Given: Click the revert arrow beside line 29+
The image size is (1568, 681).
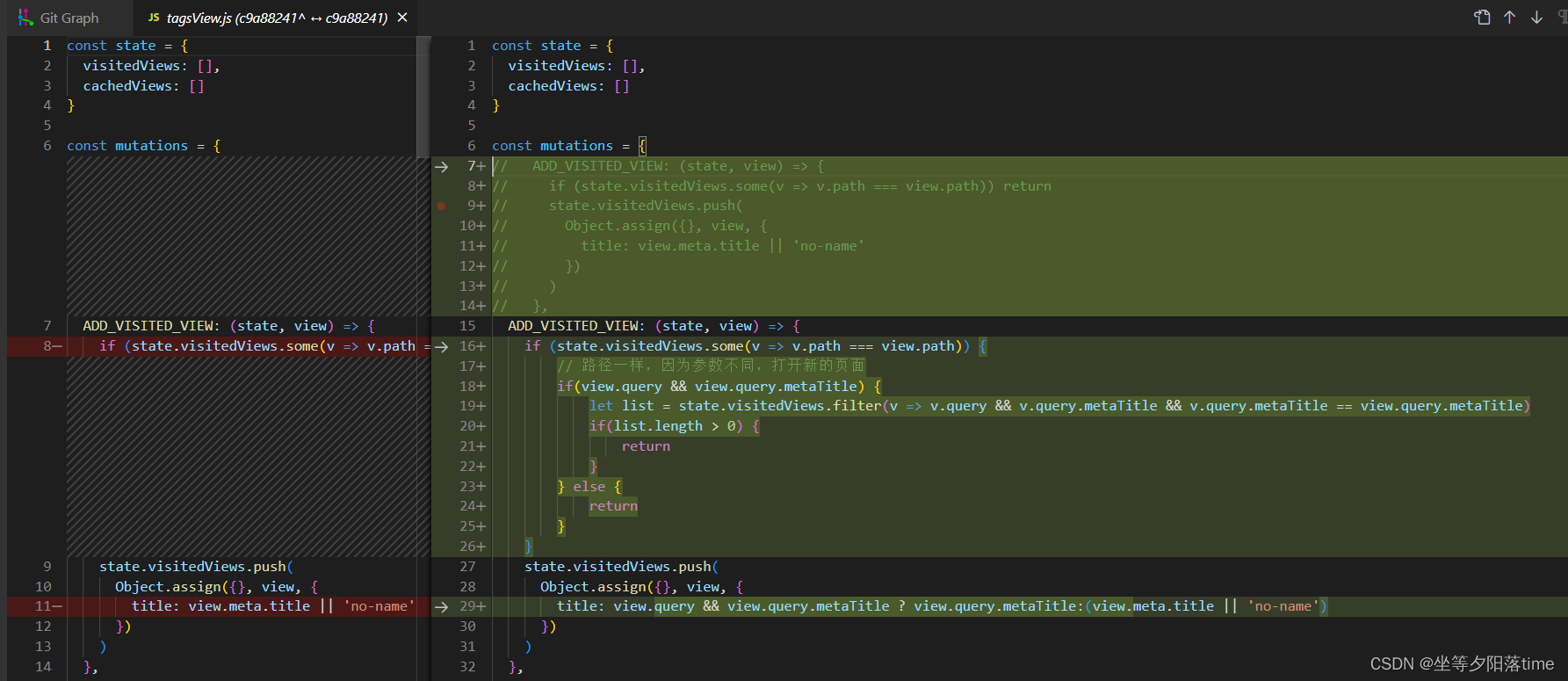Looking at the screenshot, I should coord(441,606).
